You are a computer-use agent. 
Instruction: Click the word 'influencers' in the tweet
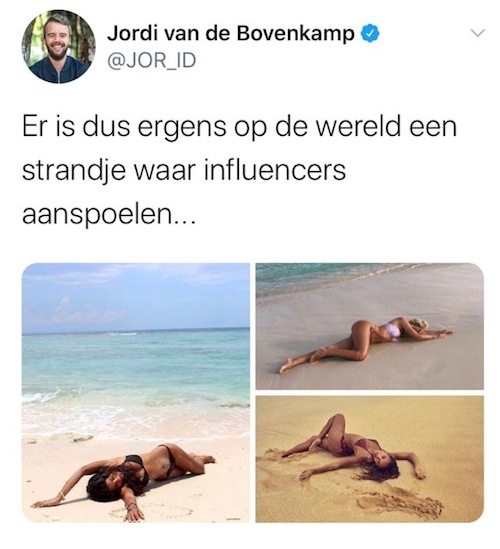pyautogui.click(x=275, y=170)
